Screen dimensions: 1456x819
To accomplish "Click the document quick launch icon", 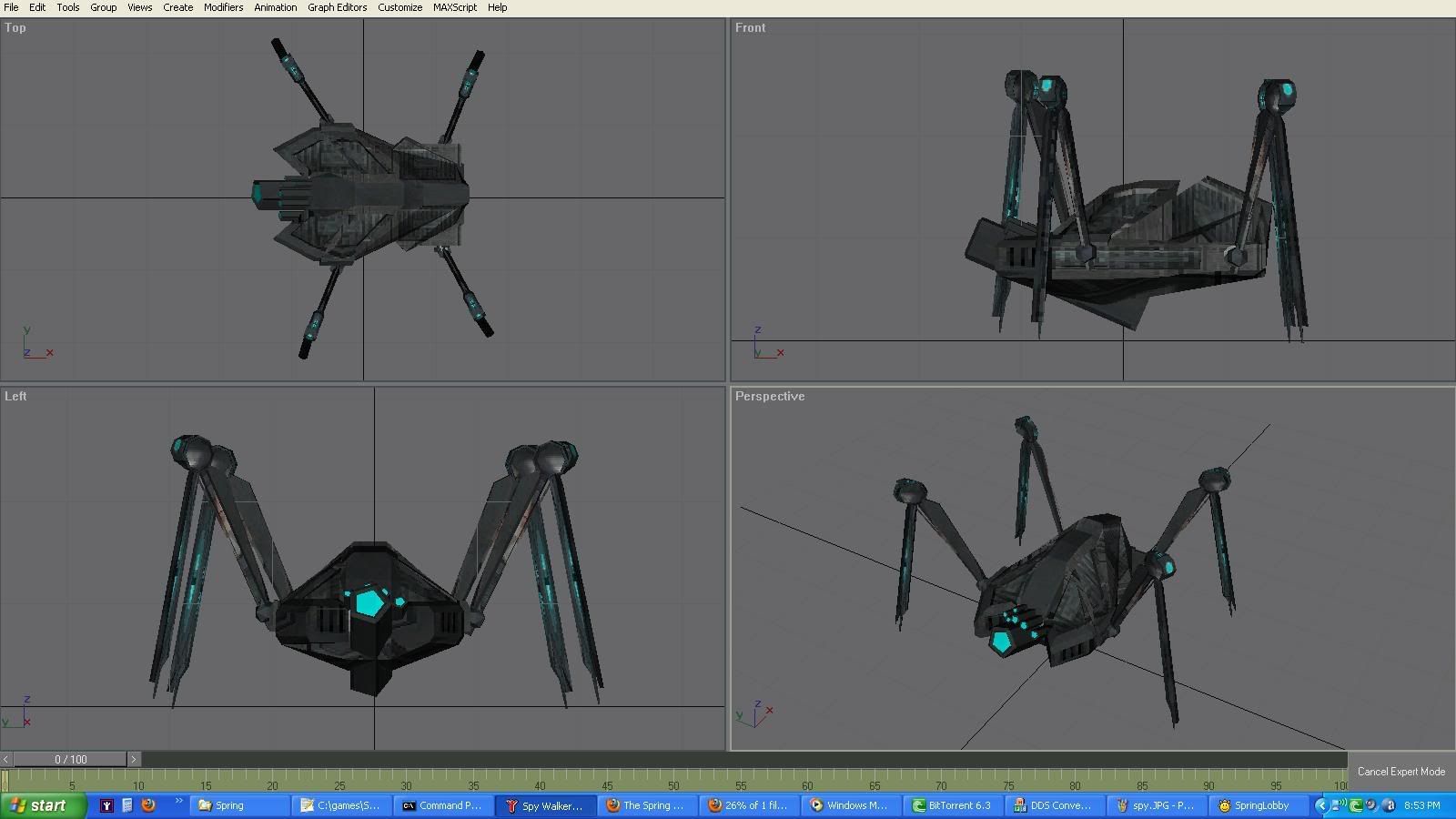I will pyautogui.click(x=127, y=805).
